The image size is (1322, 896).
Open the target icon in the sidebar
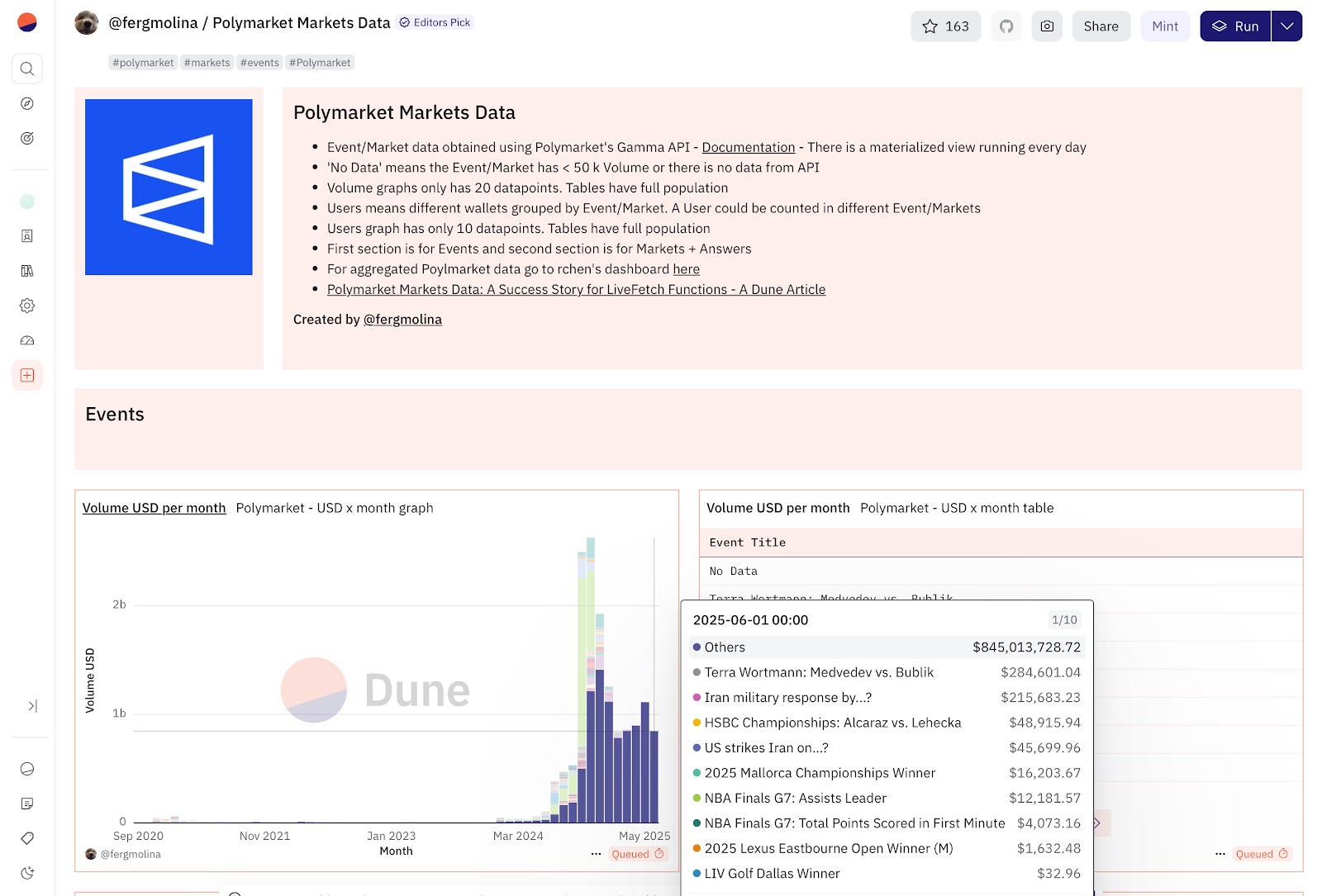pos(27,138)
